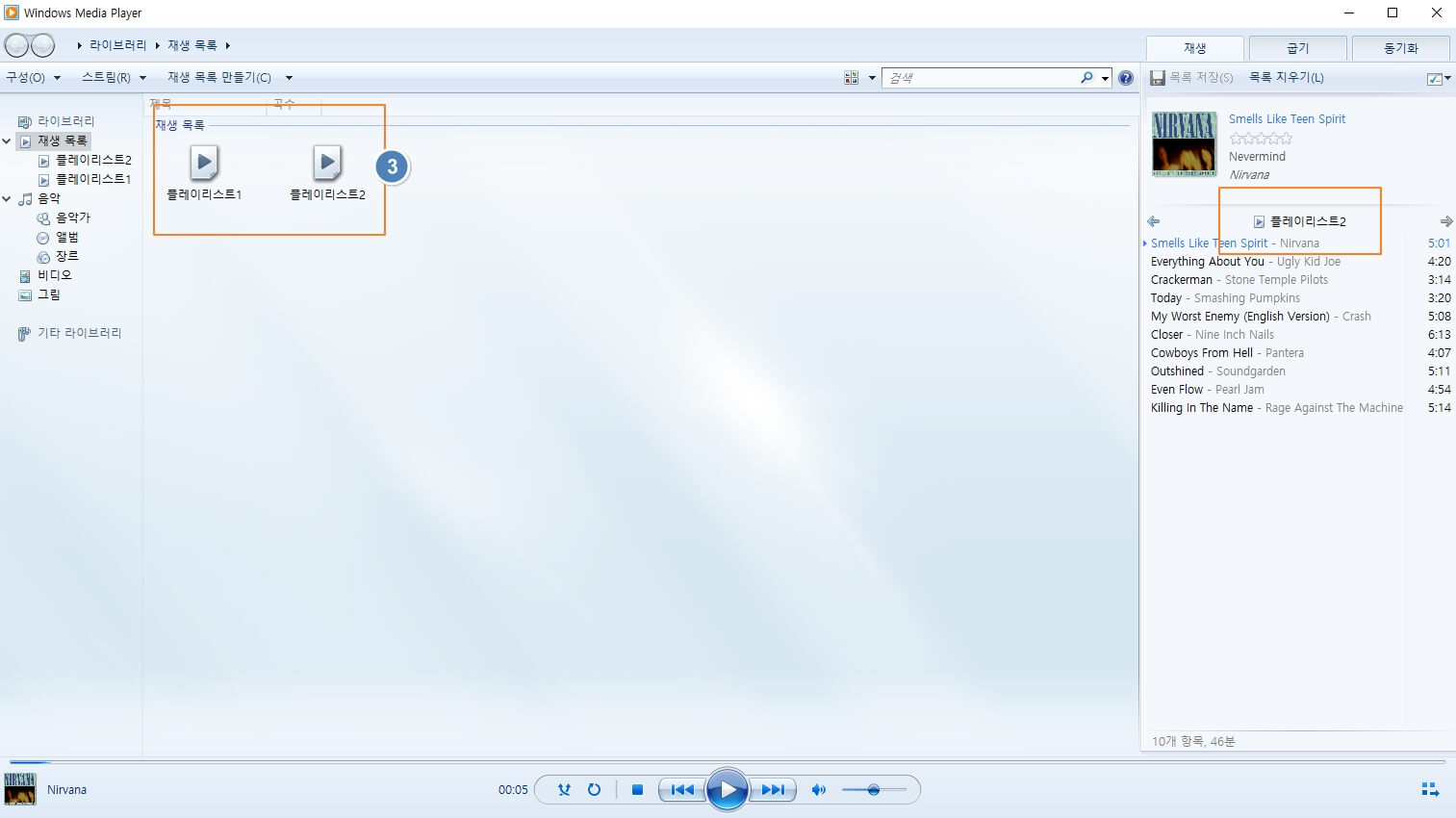Open the 구성(O) menu
This screenshot has width=1456, height=818.
point(34,78)
